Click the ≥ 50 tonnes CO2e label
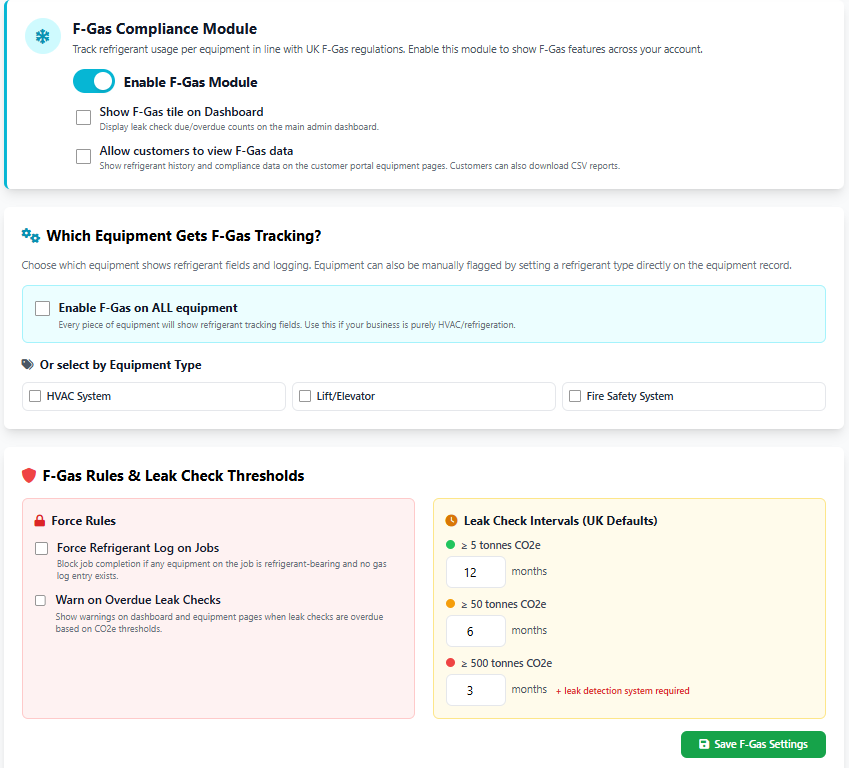 coord(504,604)
